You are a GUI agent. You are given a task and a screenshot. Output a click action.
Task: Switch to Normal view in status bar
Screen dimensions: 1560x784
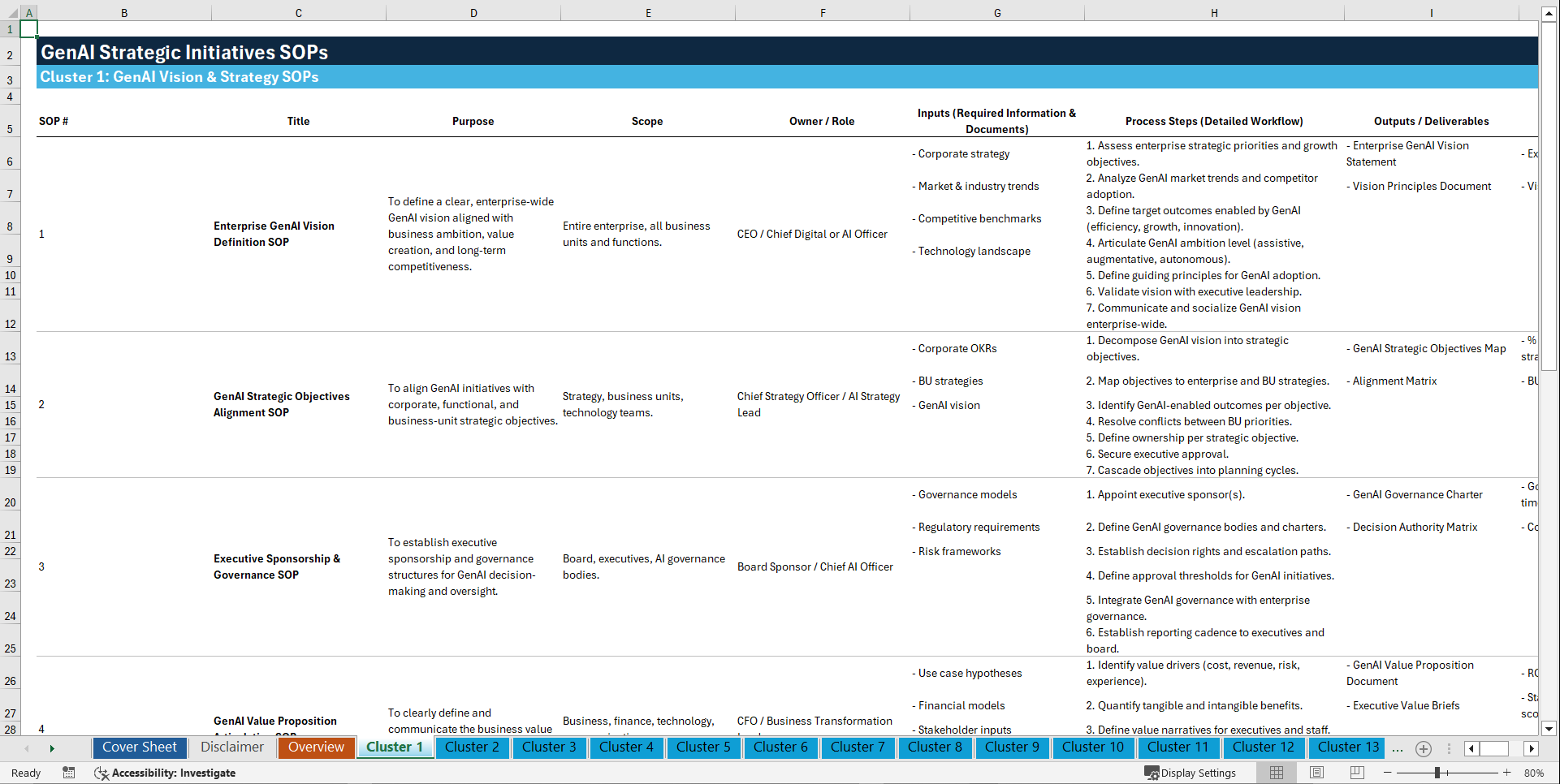1275,773
